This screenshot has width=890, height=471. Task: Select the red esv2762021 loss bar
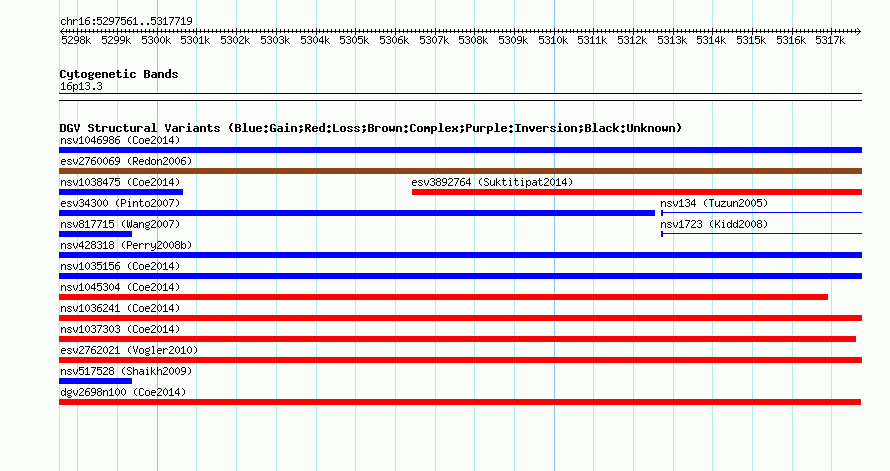(x=460, y=360)
